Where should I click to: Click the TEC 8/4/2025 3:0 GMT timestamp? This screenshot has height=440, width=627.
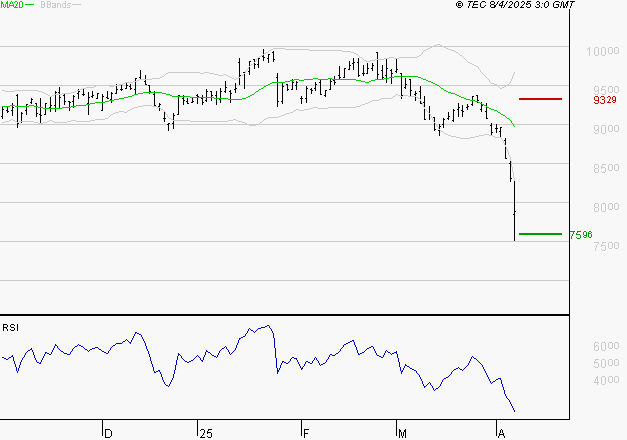[515, 5]
